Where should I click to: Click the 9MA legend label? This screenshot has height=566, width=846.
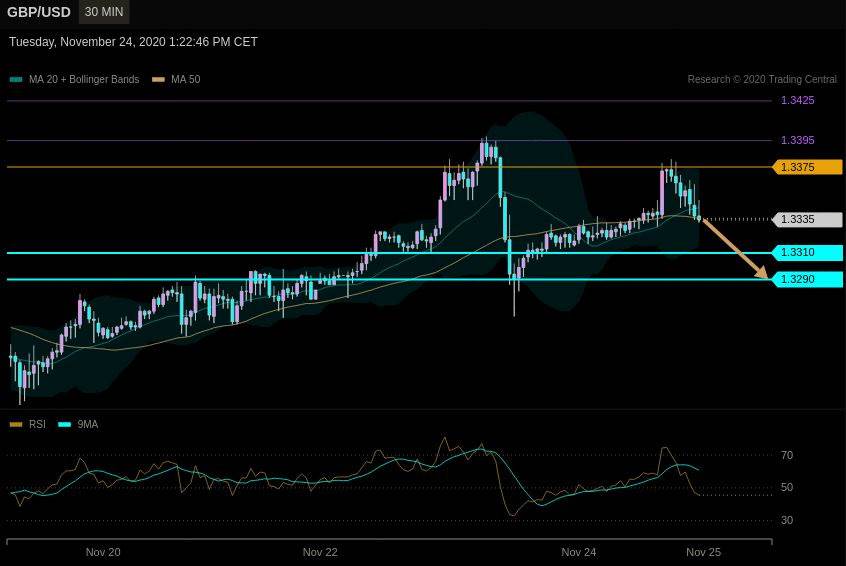coord(88,425)
